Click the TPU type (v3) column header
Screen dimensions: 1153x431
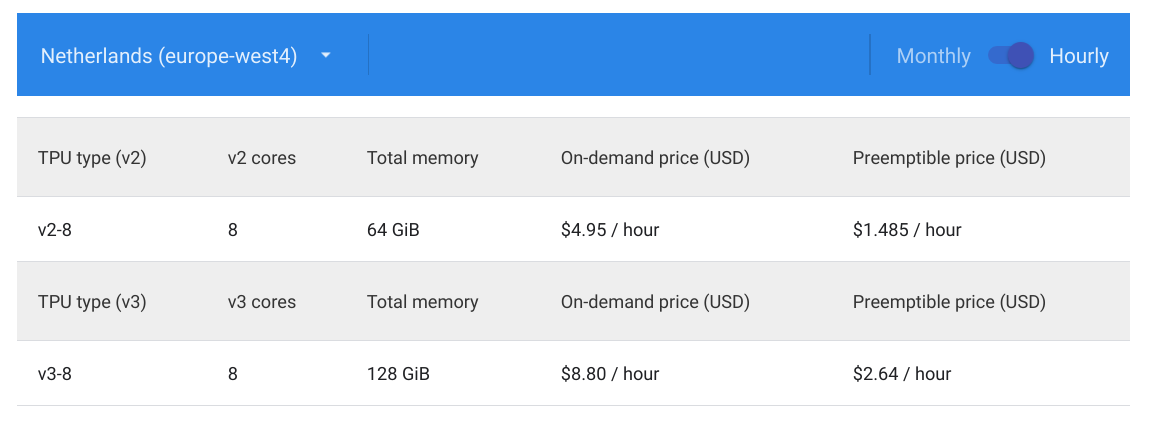pyautogui.click(x=92, y=302)
